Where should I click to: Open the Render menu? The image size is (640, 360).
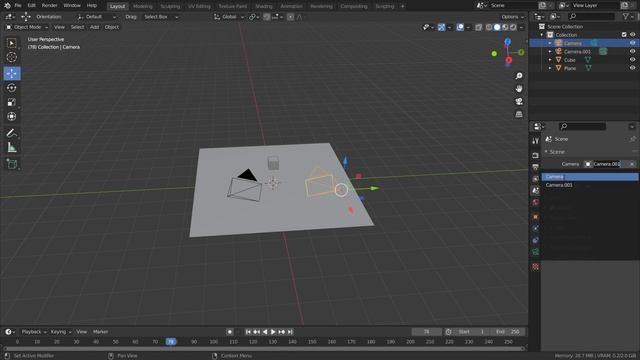tap(49, 6)
